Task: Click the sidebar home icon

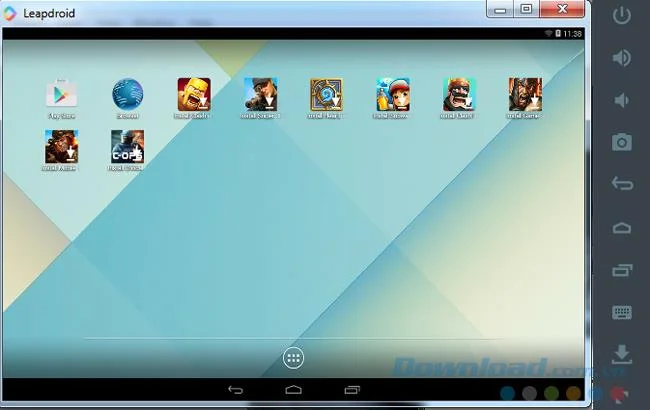Action: click(622, 228)
